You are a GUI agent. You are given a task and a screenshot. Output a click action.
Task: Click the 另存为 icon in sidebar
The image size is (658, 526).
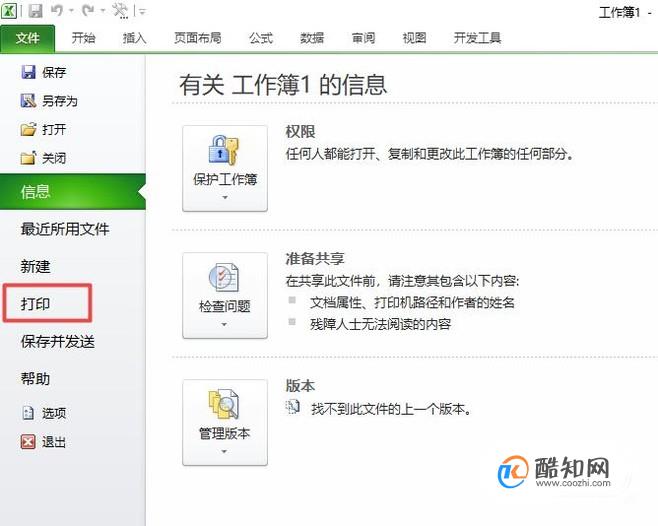click(28, 101)
